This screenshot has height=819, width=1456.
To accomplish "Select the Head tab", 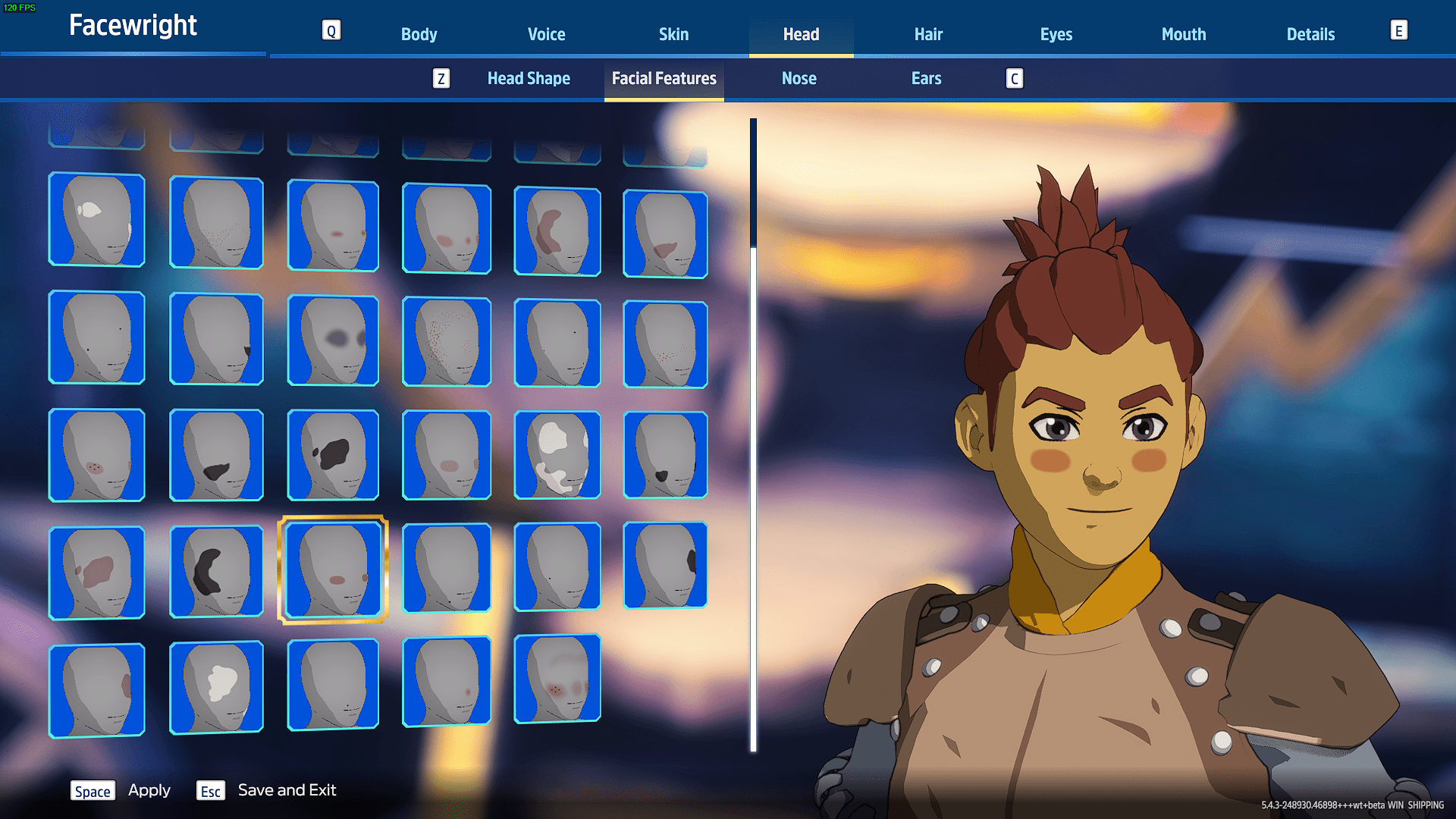I will pos(801,34).
